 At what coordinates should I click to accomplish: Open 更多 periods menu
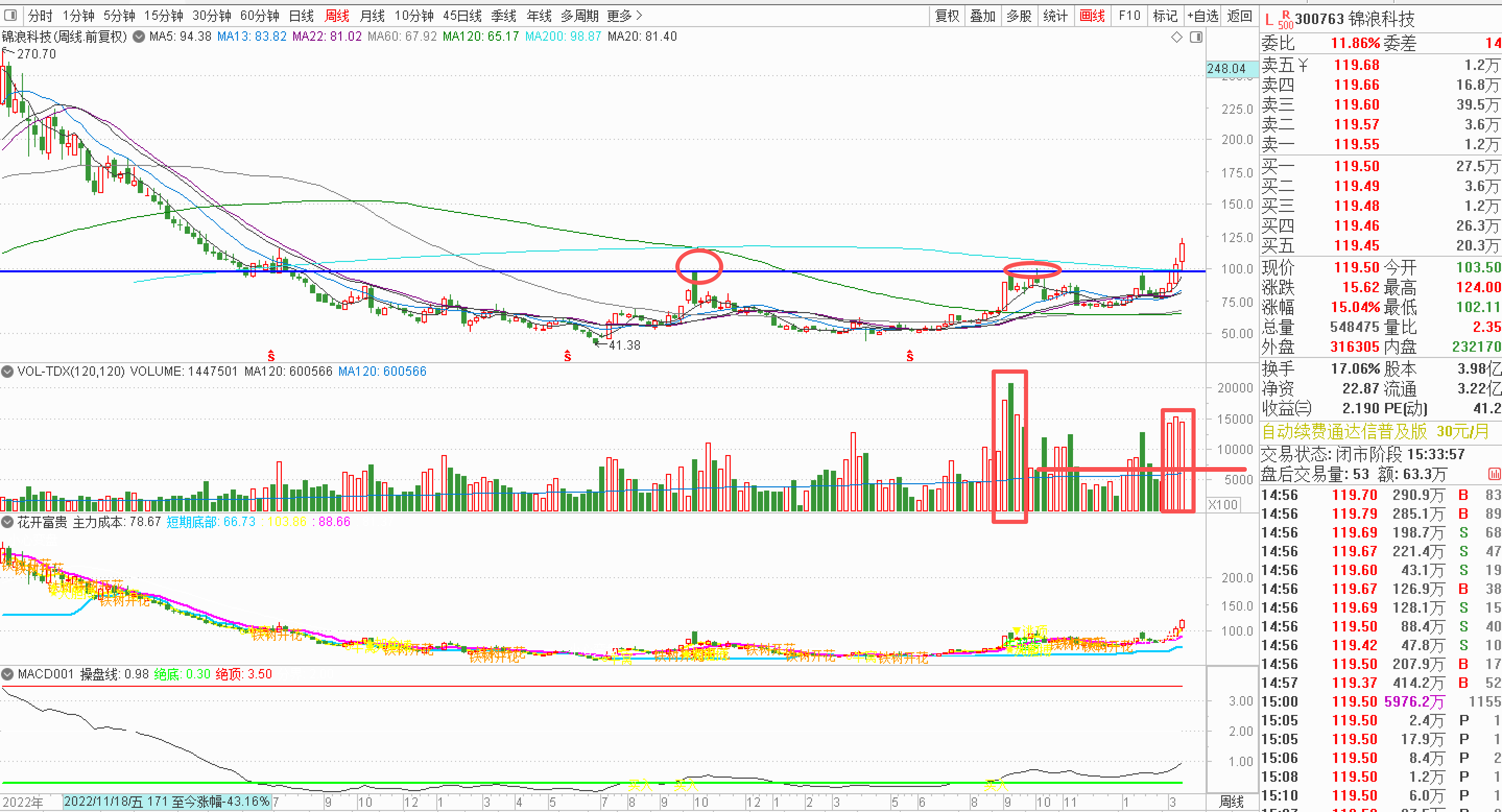624,16
